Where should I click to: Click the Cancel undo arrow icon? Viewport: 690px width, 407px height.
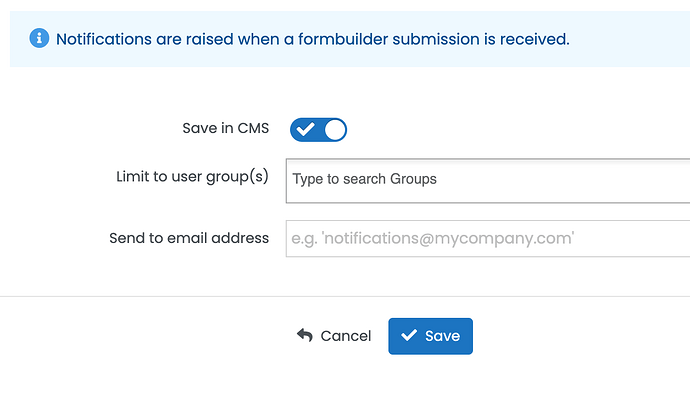tap(305, 335)
